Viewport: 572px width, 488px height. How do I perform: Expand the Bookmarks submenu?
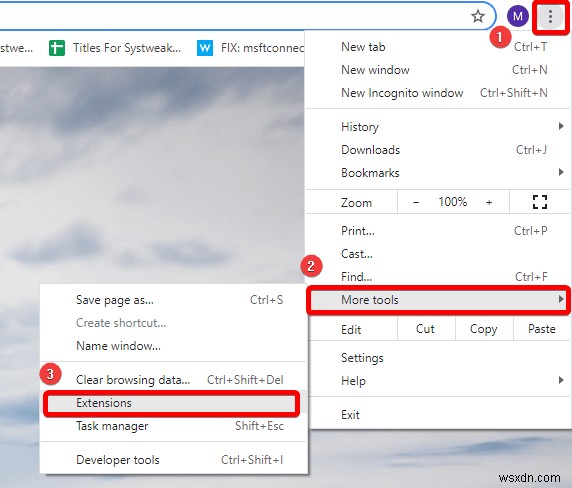click(437, 173)
